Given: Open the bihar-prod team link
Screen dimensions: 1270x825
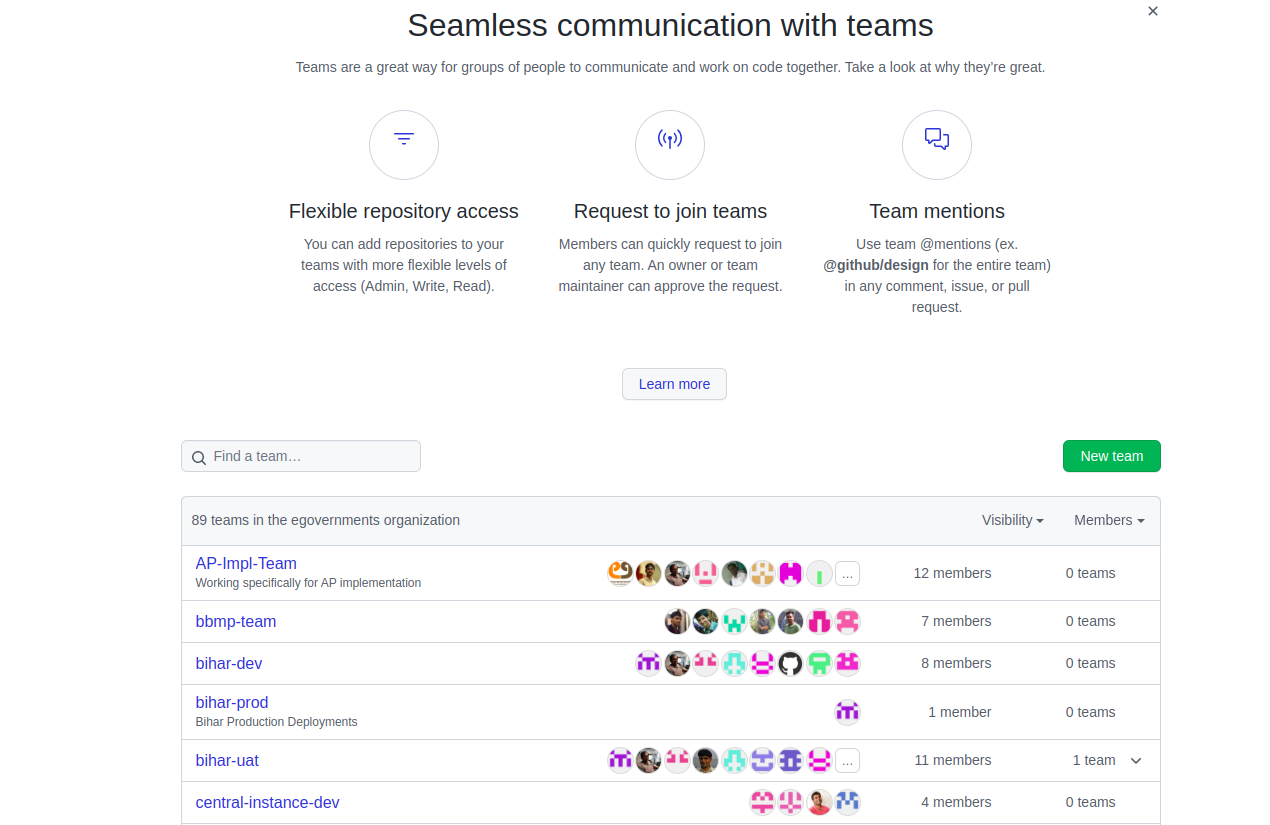Looking at the screenshot, I should pos(232,702).
